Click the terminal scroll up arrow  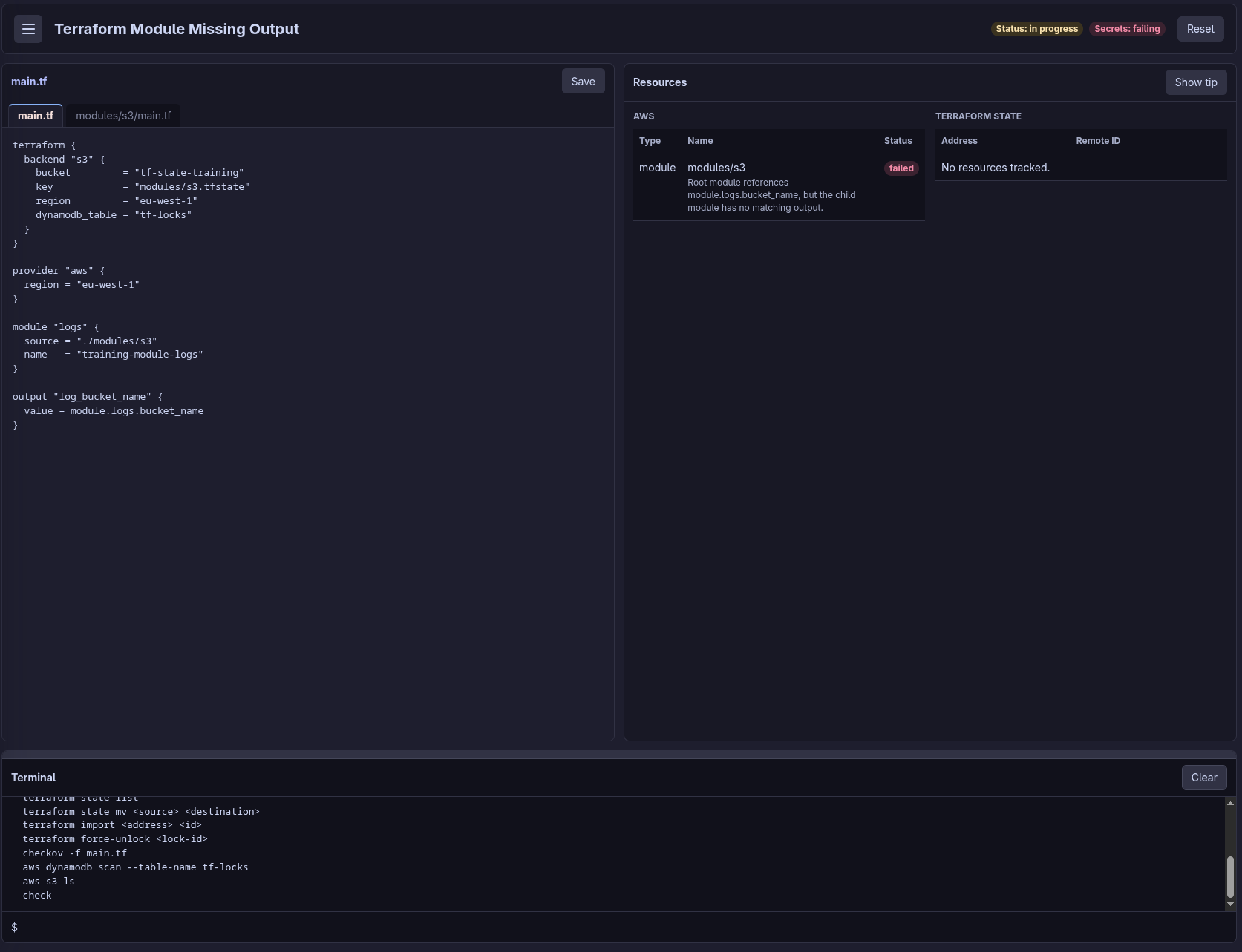coord(1230,803)
